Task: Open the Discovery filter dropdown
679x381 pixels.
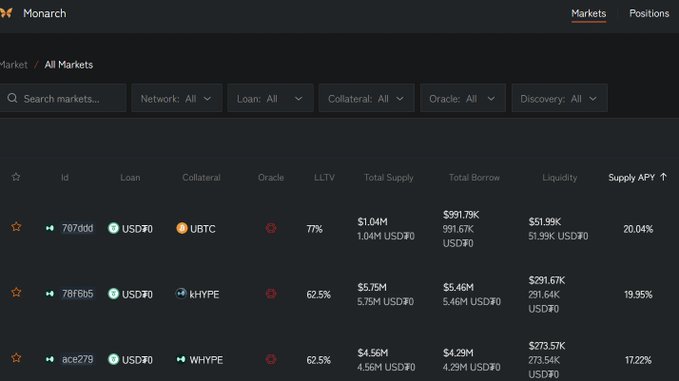Action: [559, 98]
